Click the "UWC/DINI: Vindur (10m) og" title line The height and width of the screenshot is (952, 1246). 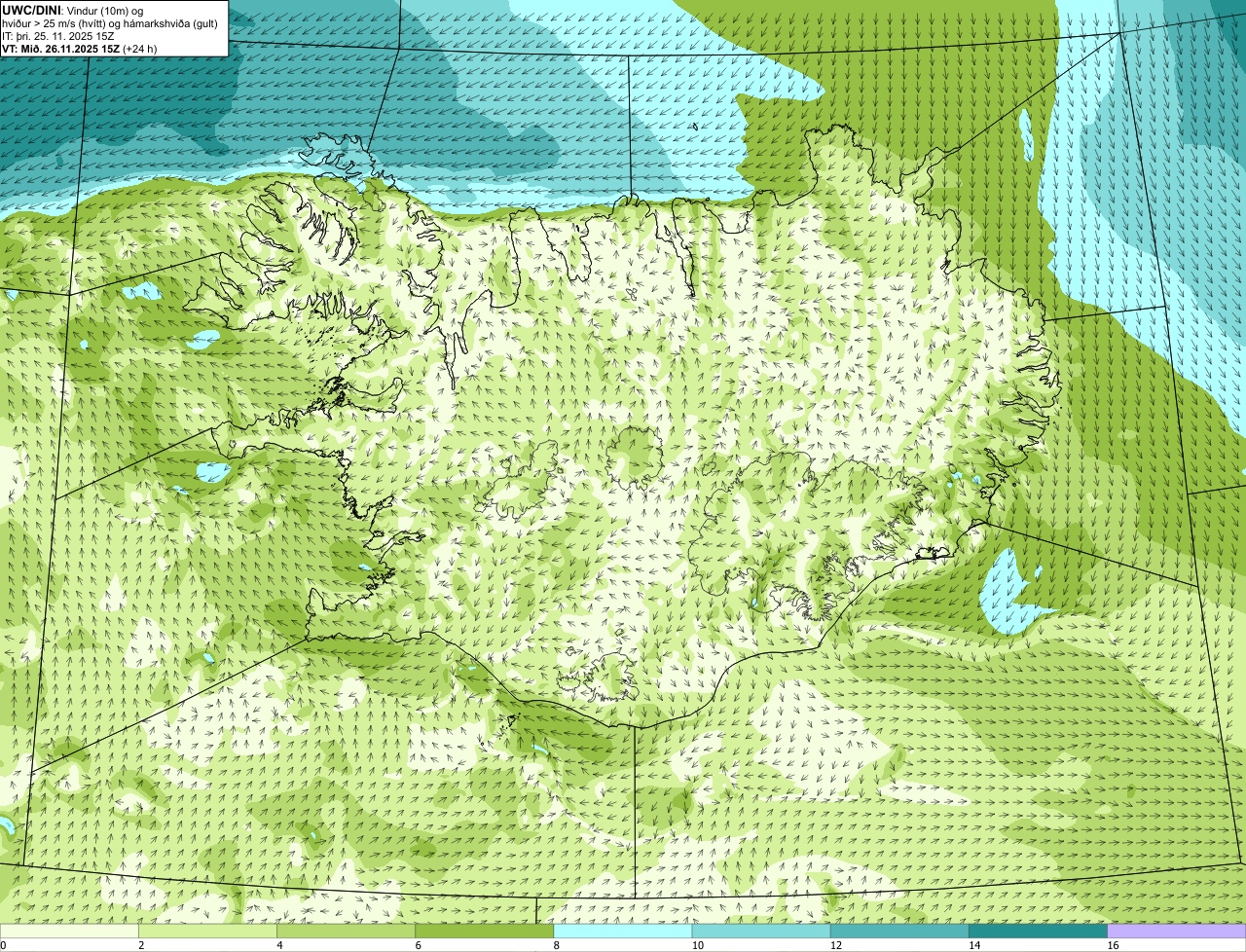pyautogui.click(x=73, y=10)
